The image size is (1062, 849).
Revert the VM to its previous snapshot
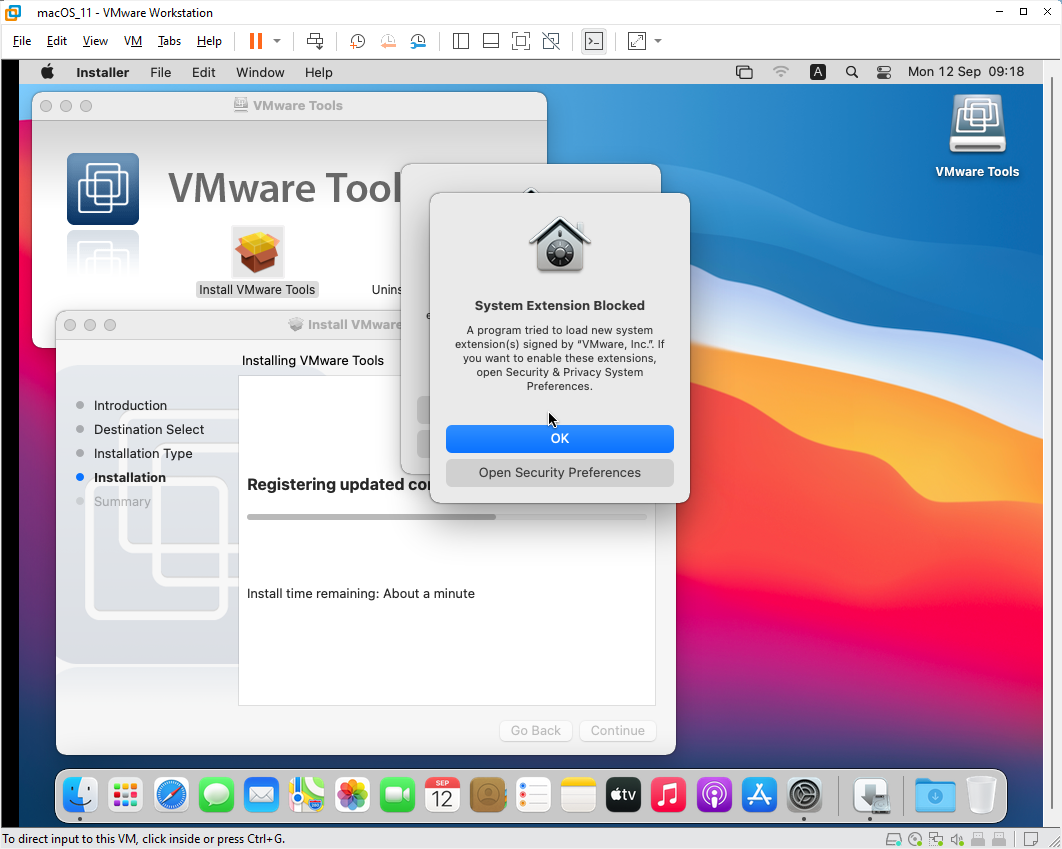click(x=387, y=41)
